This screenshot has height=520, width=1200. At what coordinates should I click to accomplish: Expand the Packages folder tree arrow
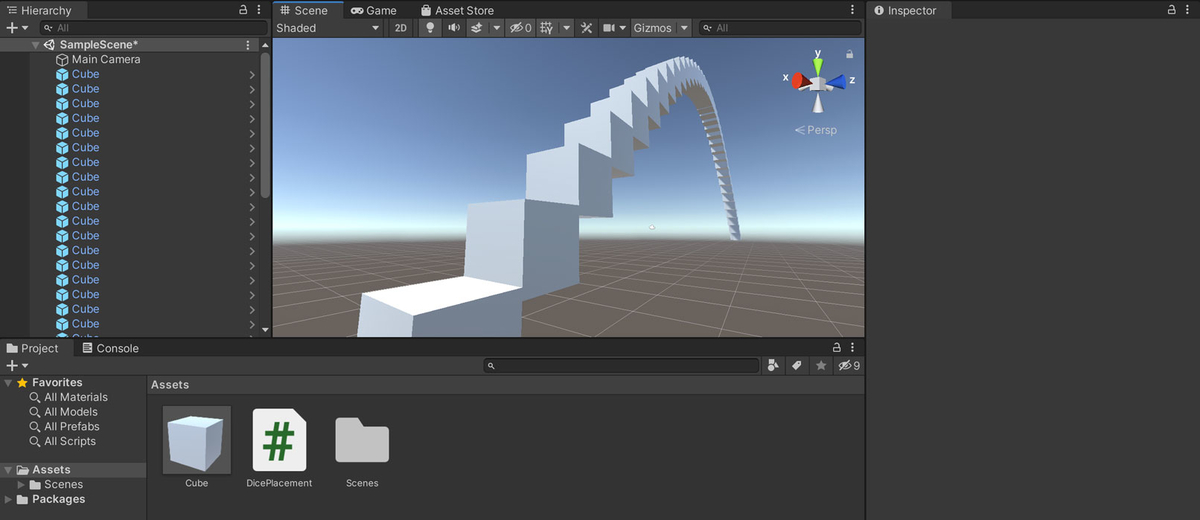click(8, 500)
